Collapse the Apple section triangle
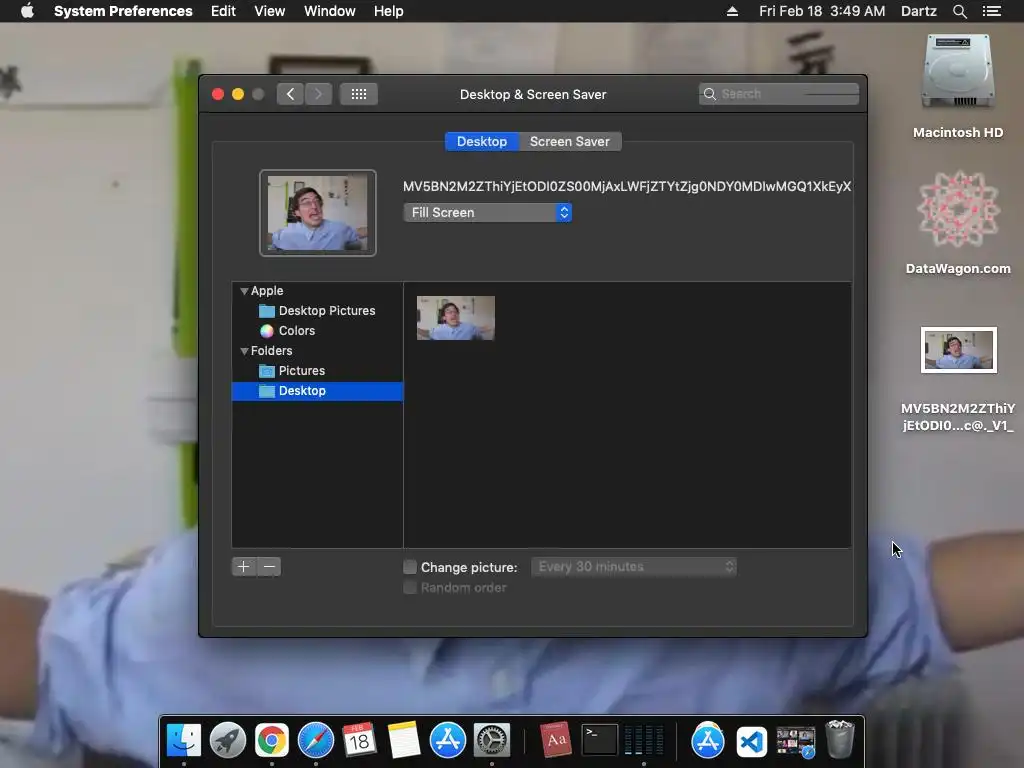The height and width of the screenshot is (768, 1024). click(x=244, y=291)
